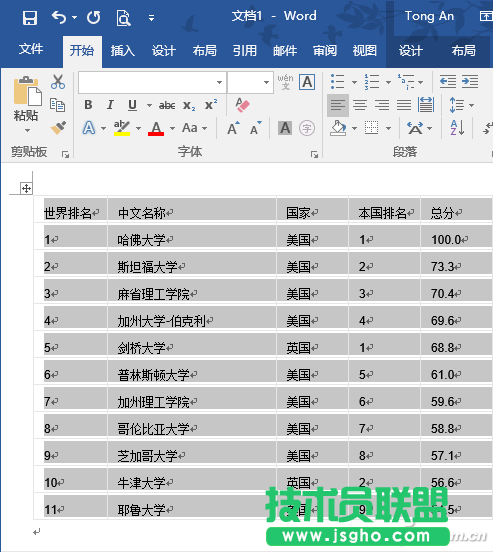The width and height of the screenshot is (493, 552).
Task: Apply character border
Action: (x=307, y=82)
